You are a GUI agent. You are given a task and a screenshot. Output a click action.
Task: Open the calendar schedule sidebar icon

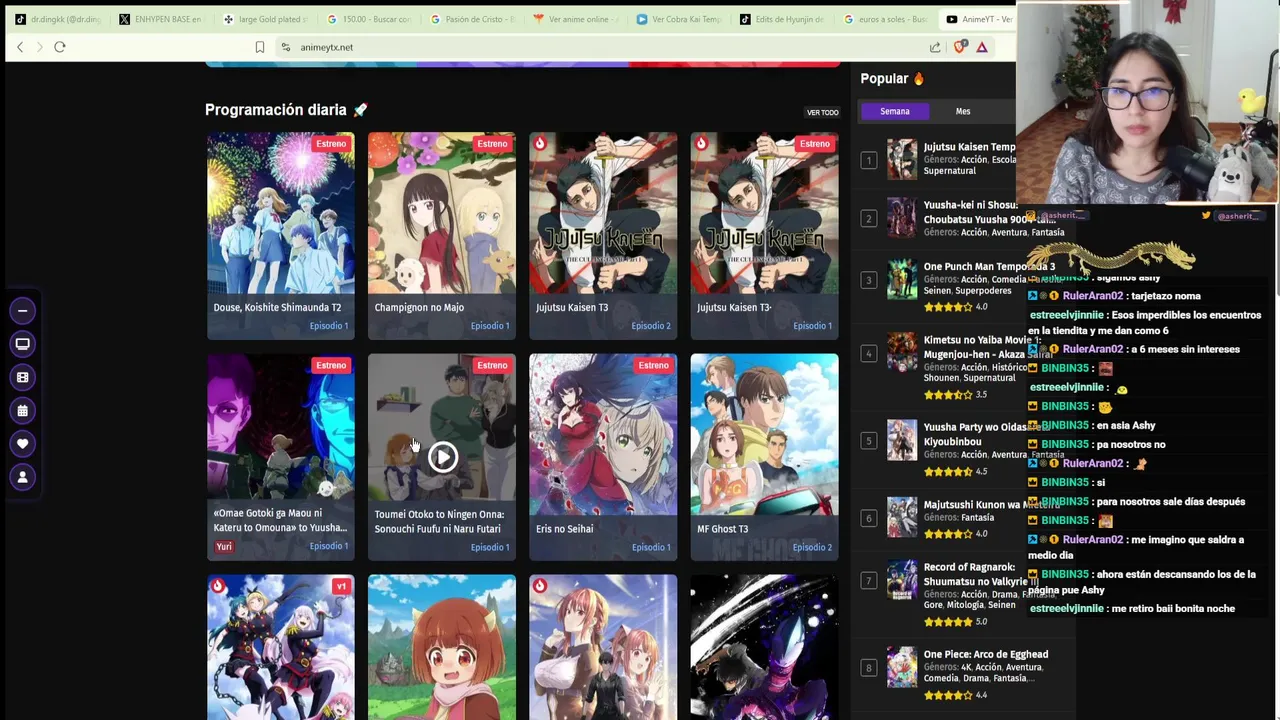pyautogui.click(x=22, y=410)
